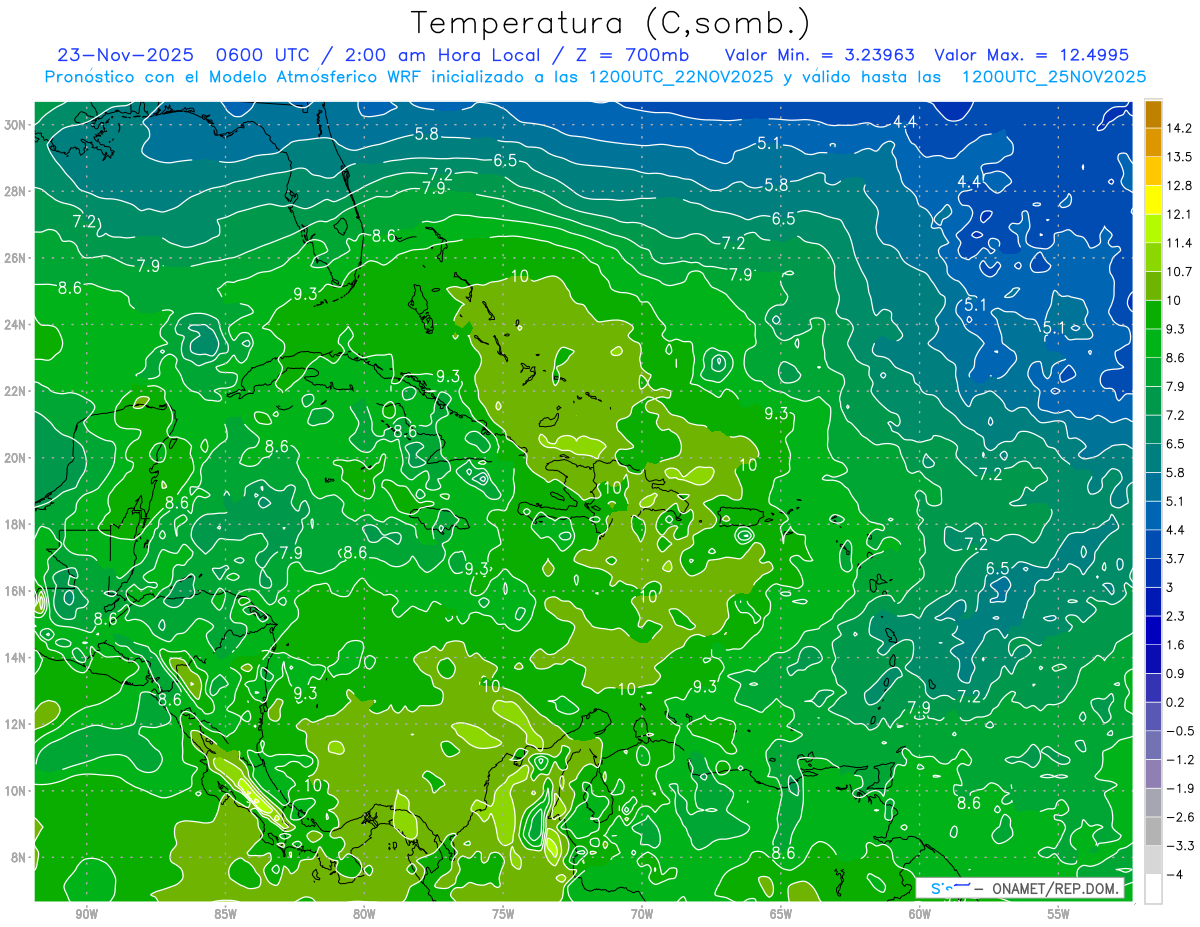Screen dimensions: 1200x927
Task: Click the '75W' longitude axis label
Action: coord(503,915)
